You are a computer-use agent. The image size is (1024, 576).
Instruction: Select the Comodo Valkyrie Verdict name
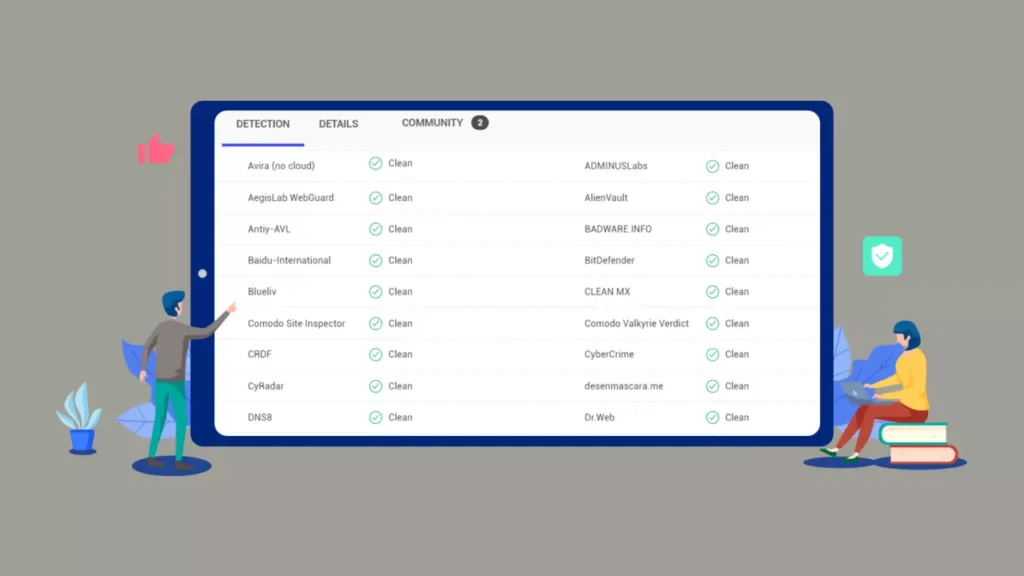637,324
